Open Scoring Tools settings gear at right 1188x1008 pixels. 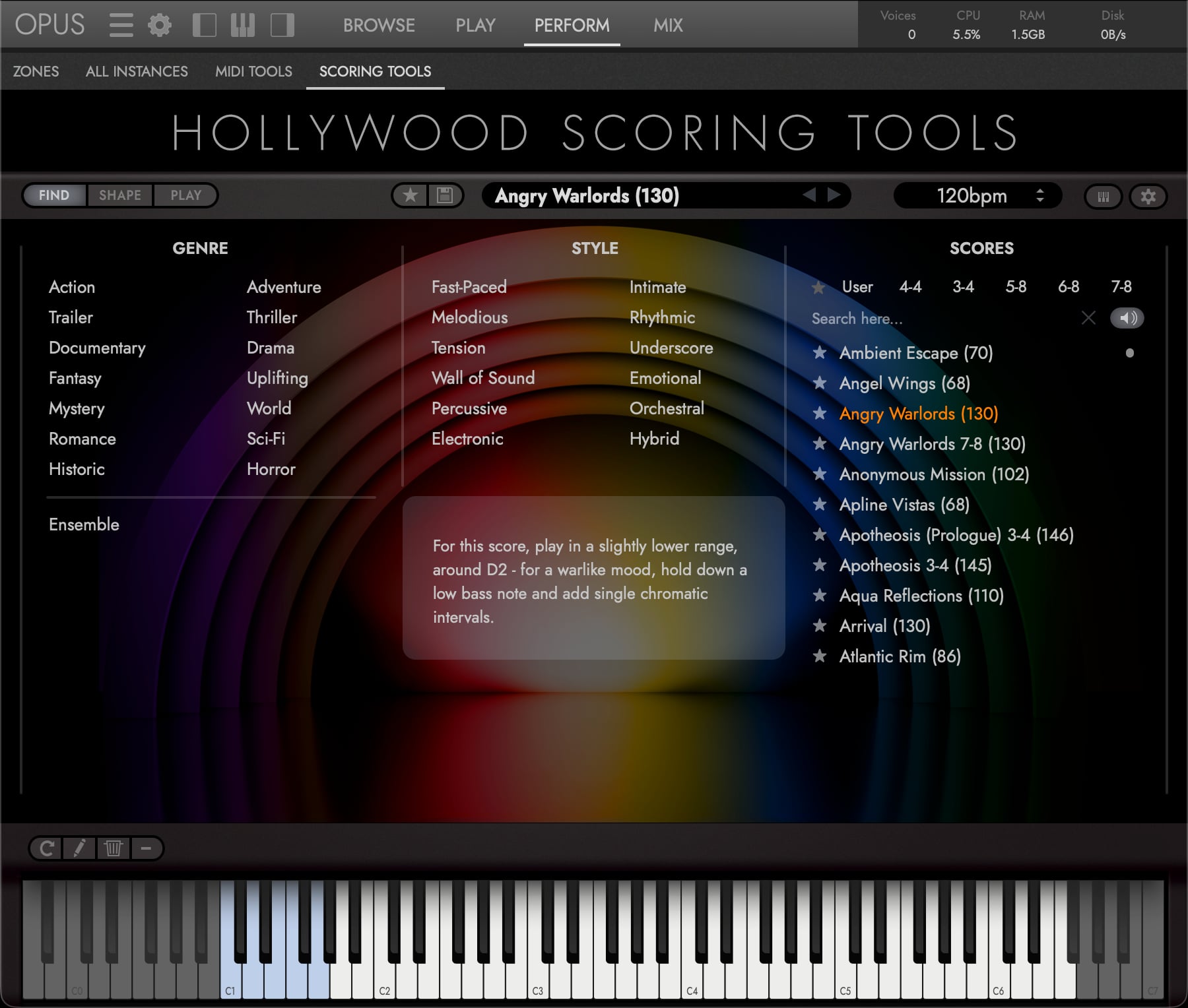[1148, 196]
